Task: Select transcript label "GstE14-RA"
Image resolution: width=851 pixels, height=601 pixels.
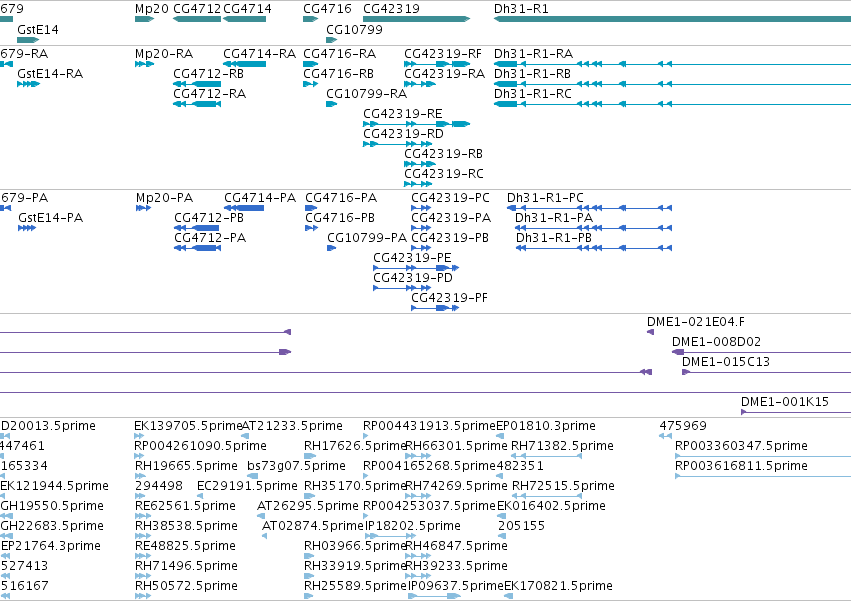Action: click(x=50, y=74)
